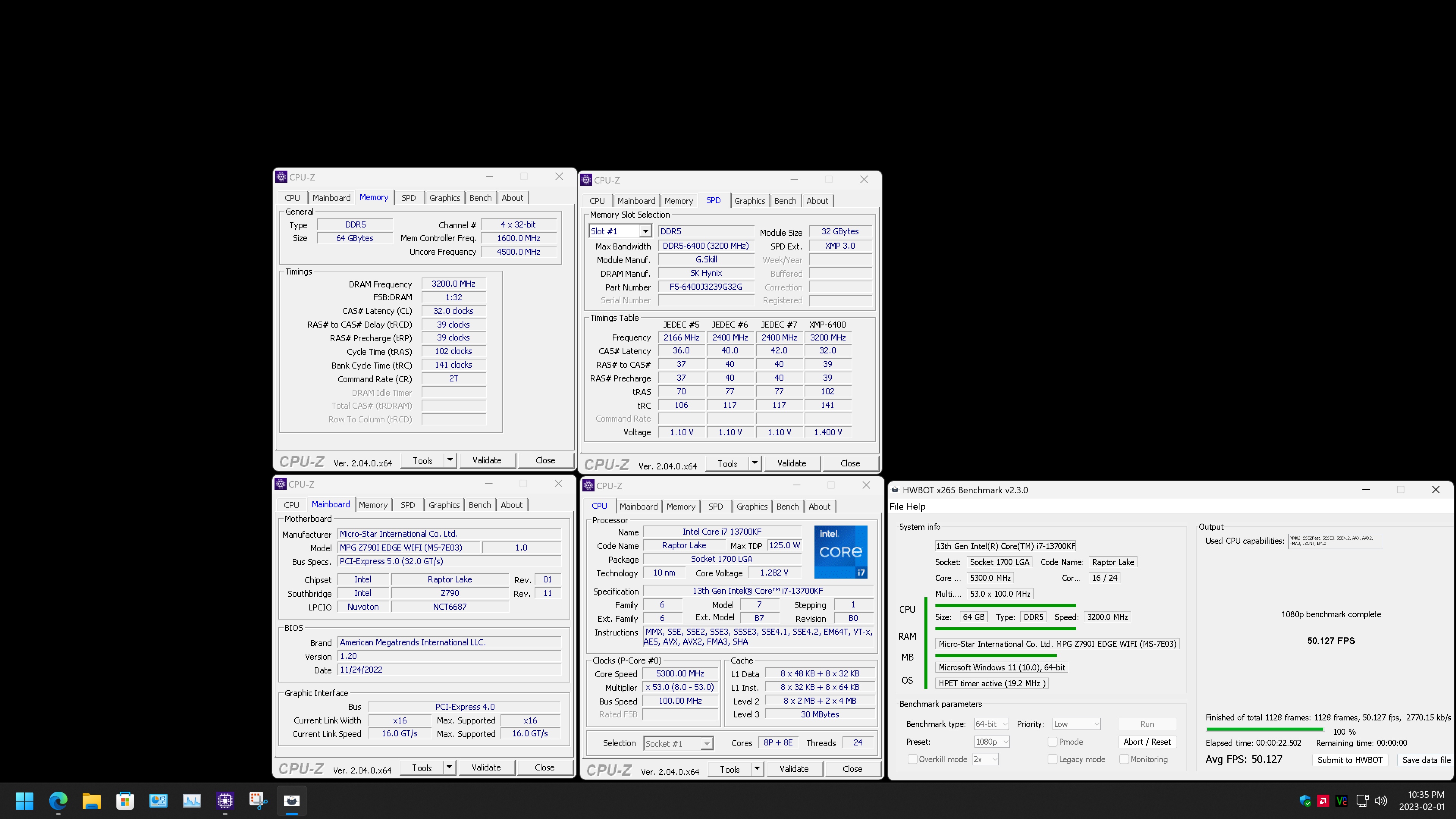Switch to About tab in Mainboard window
The width and height of the screenshot is (1456, 819).
(x=511, y=505)
